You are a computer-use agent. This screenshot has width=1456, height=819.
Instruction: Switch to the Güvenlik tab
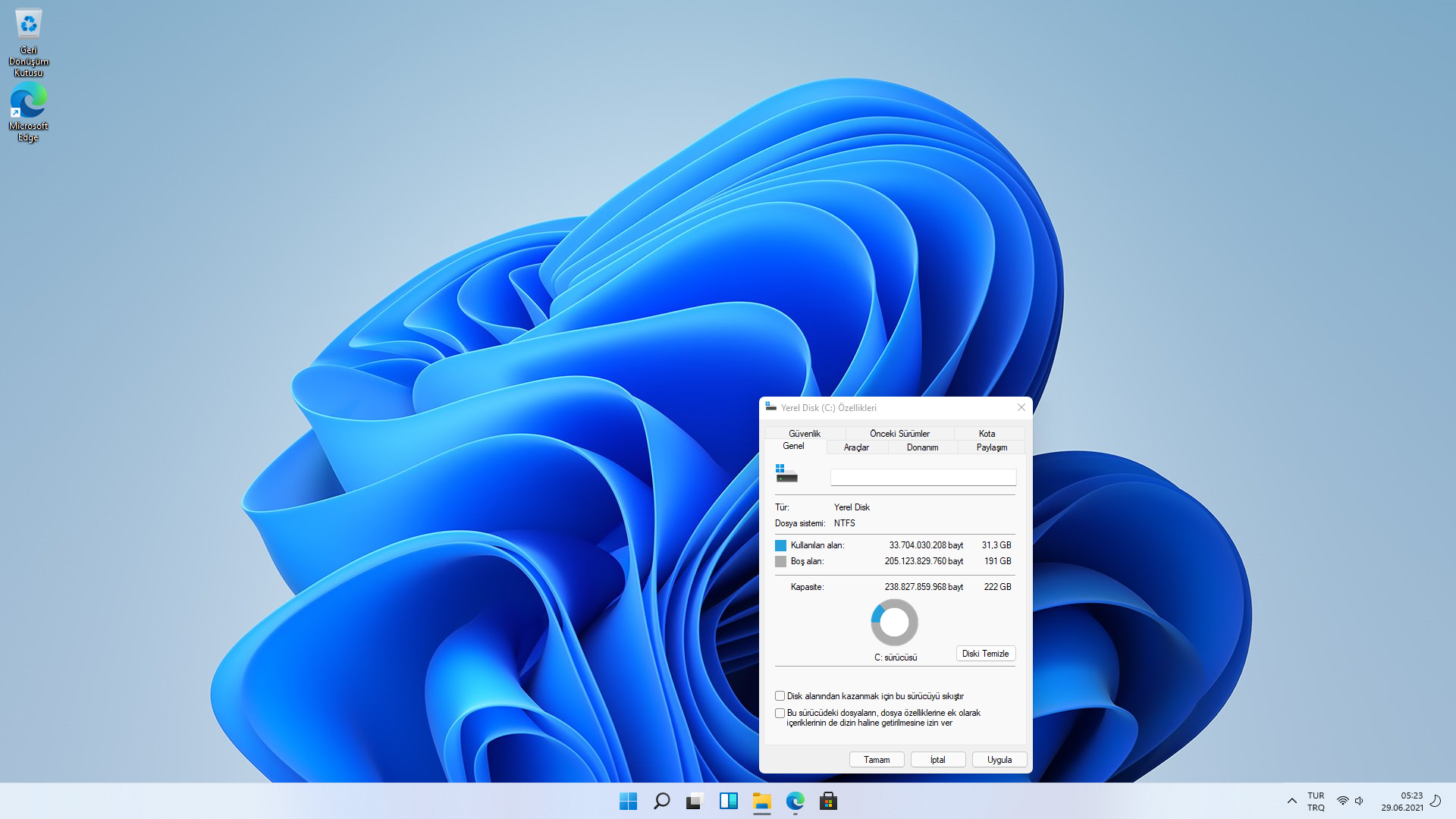(x=804, y=434)
